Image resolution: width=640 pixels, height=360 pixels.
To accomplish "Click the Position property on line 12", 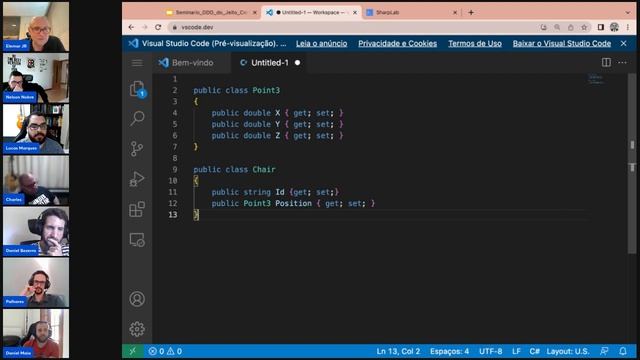I will (x=293, y=203).
